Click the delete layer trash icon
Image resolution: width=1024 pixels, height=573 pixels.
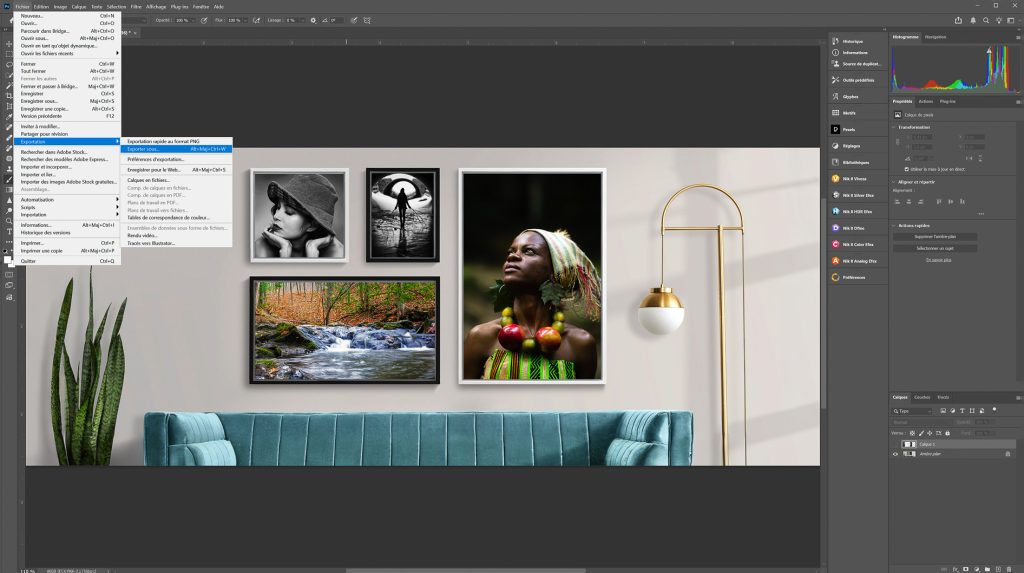tap(1009, 569)
